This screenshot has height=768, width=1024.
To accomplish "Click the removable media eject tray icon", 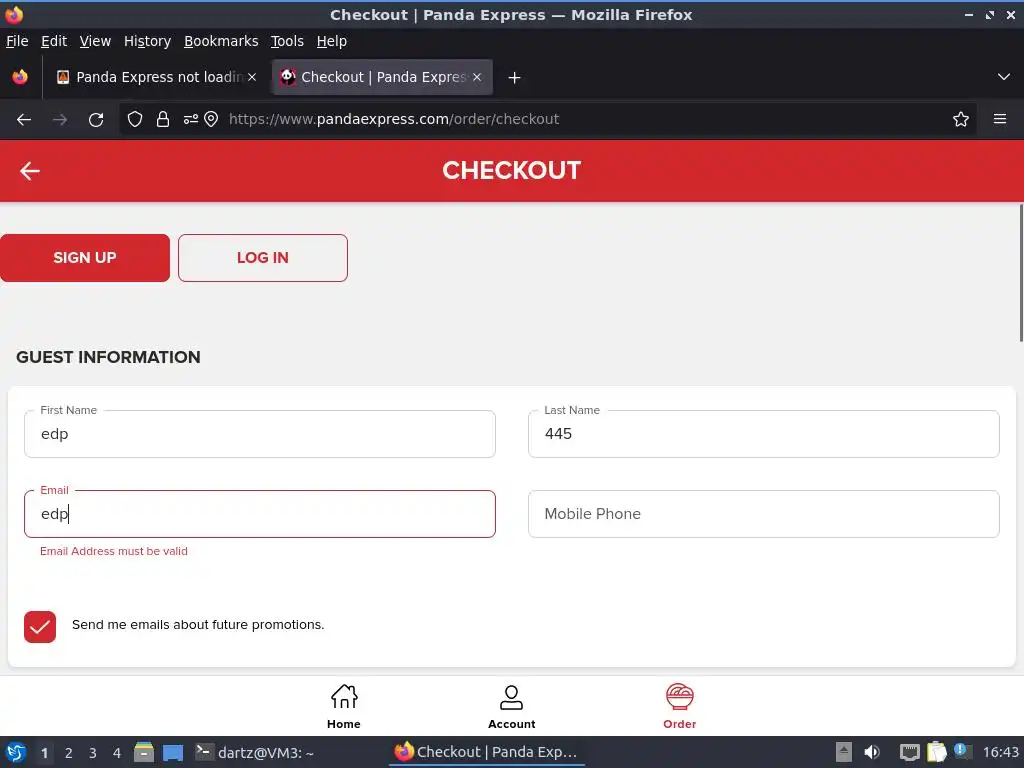I will click(844, 752).
